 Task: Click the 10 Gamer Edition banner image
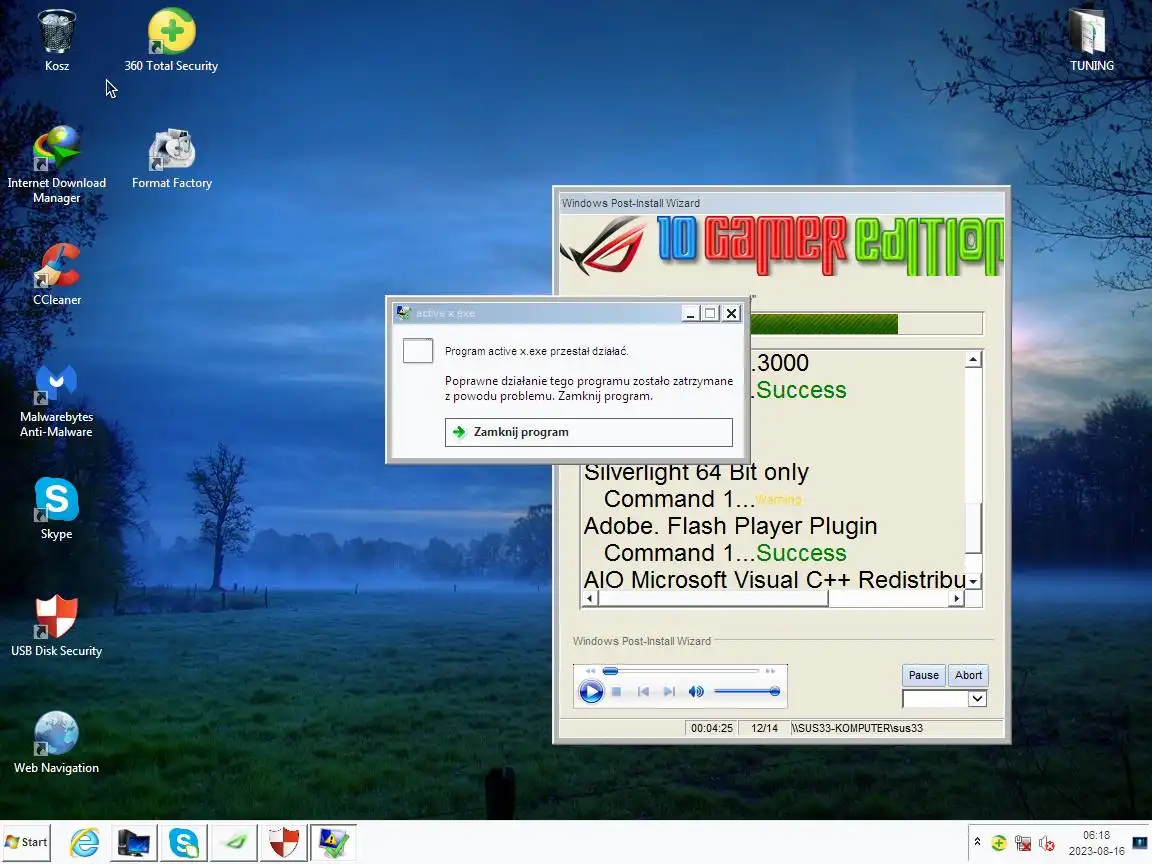tap(781, 246)
